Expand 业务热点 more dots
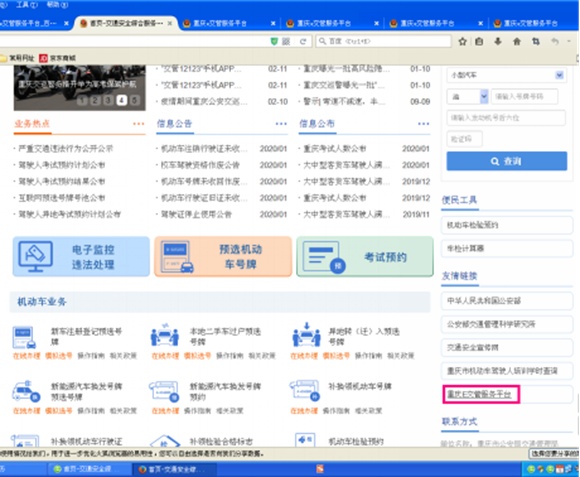580x477 pixels. point(139,124)
